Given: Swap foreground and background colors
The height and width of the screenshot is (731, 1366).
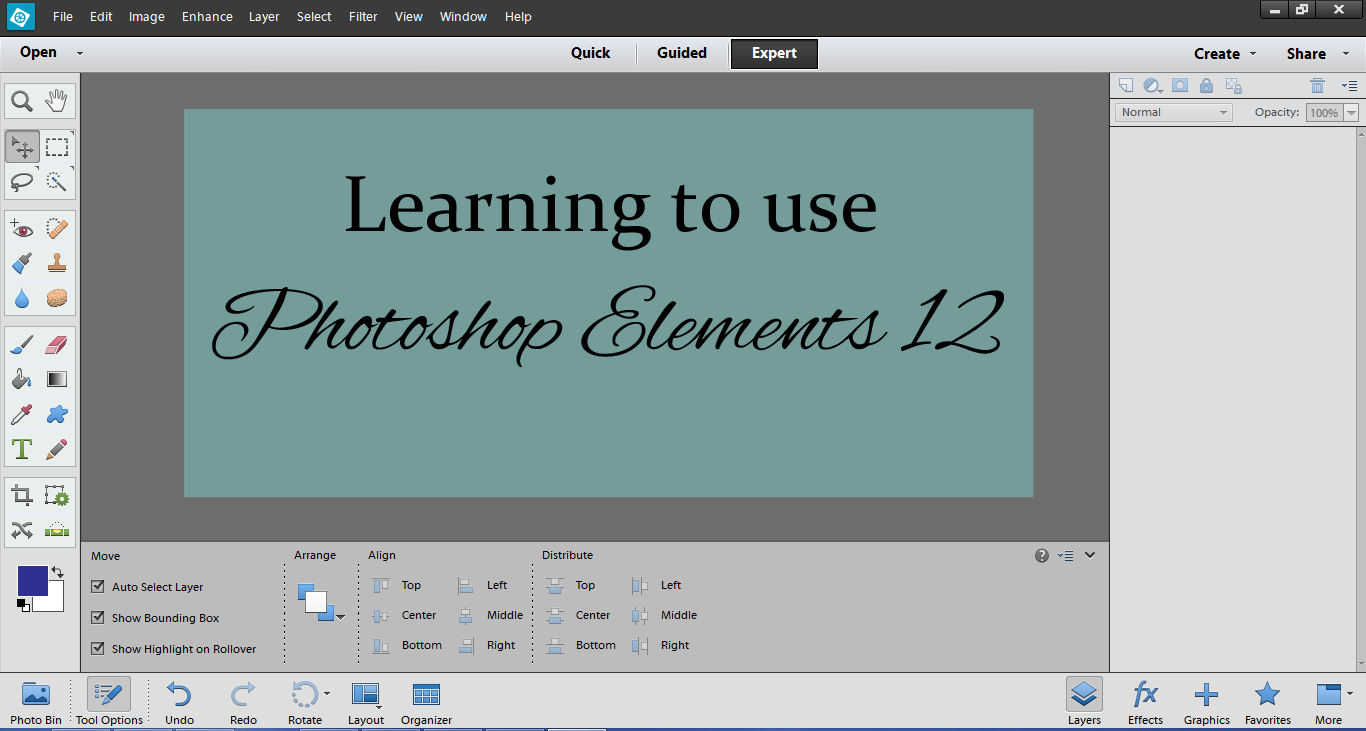Looking at the screenshot, I should tap(57, 572).
